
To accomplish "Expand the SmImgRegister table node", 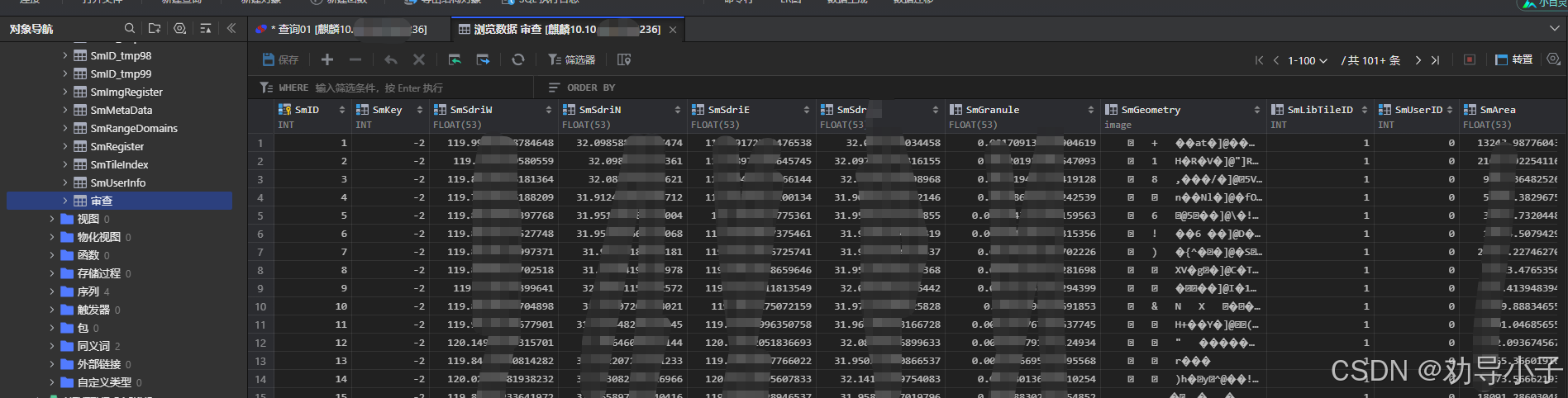I will (65, 92).
